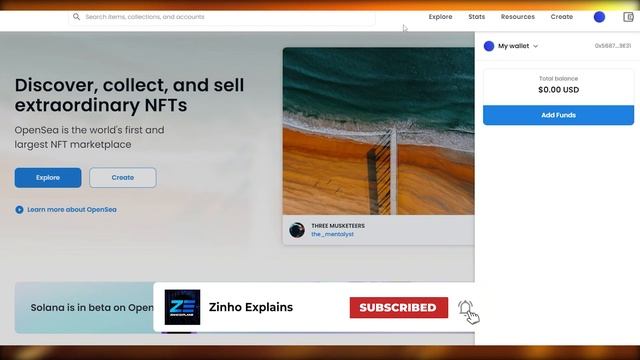Viewport: 640px width, 360px height.
Task: Click the $0.00 USD total balance
Action: [558, 90]
